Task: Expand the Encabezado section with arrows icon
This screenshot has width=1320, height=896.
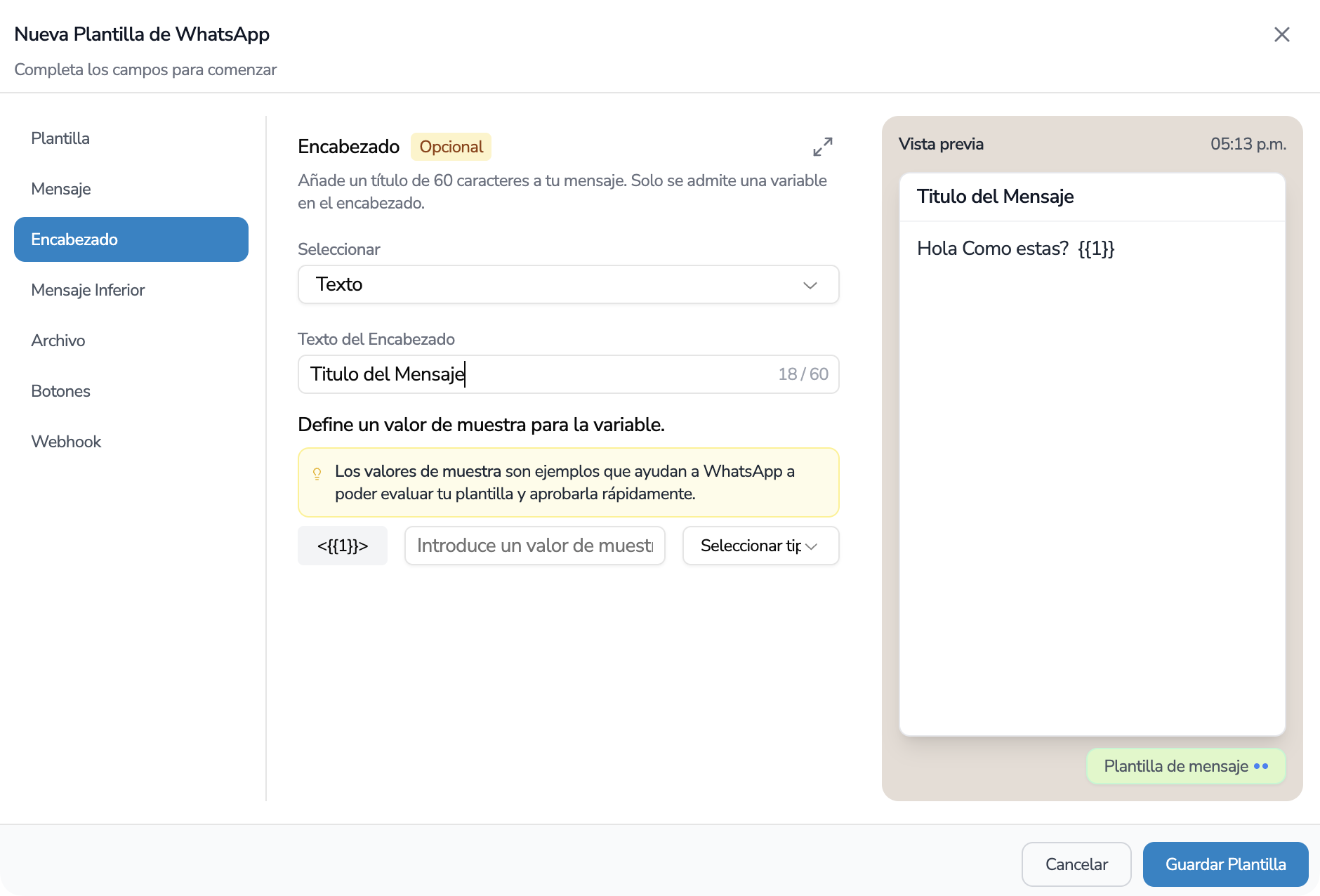Action: coord(823,147)
